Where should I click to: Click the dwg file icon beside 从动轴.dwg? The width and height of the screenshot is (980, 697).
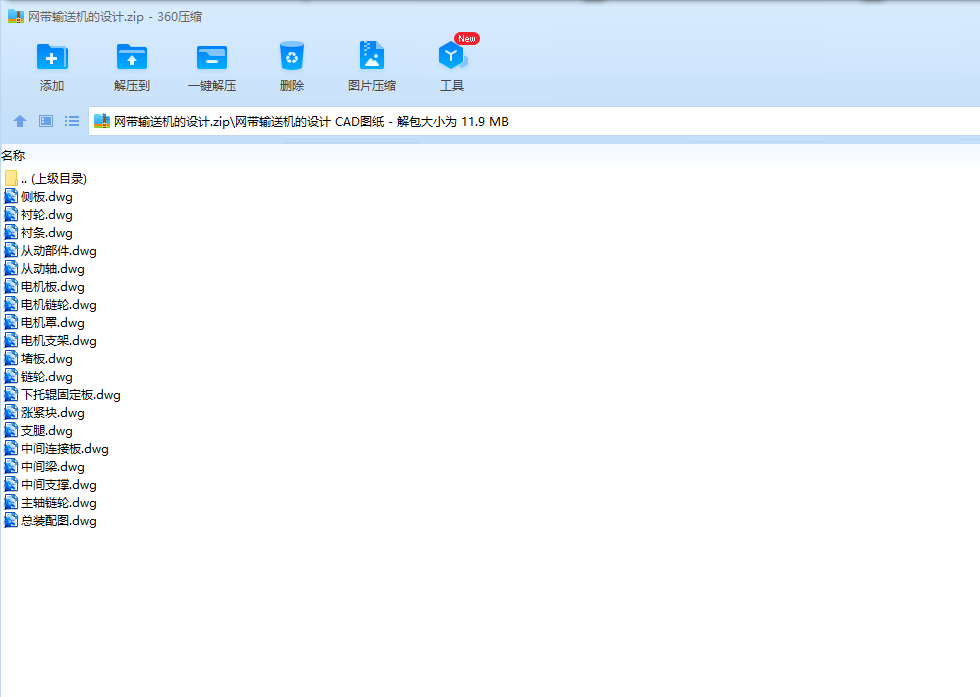click(11, 269)
